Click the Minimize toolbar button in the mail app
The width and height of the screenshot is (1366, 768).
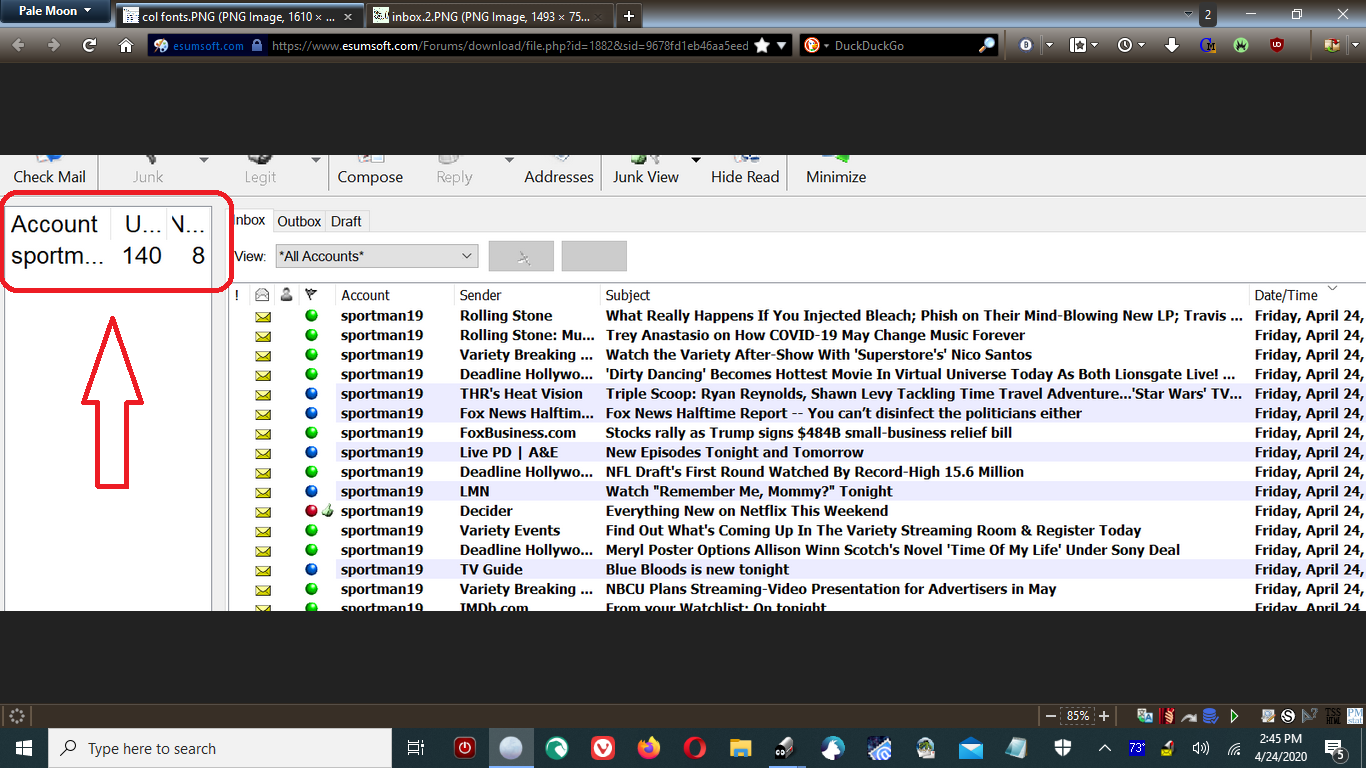(x=836, y=171)
